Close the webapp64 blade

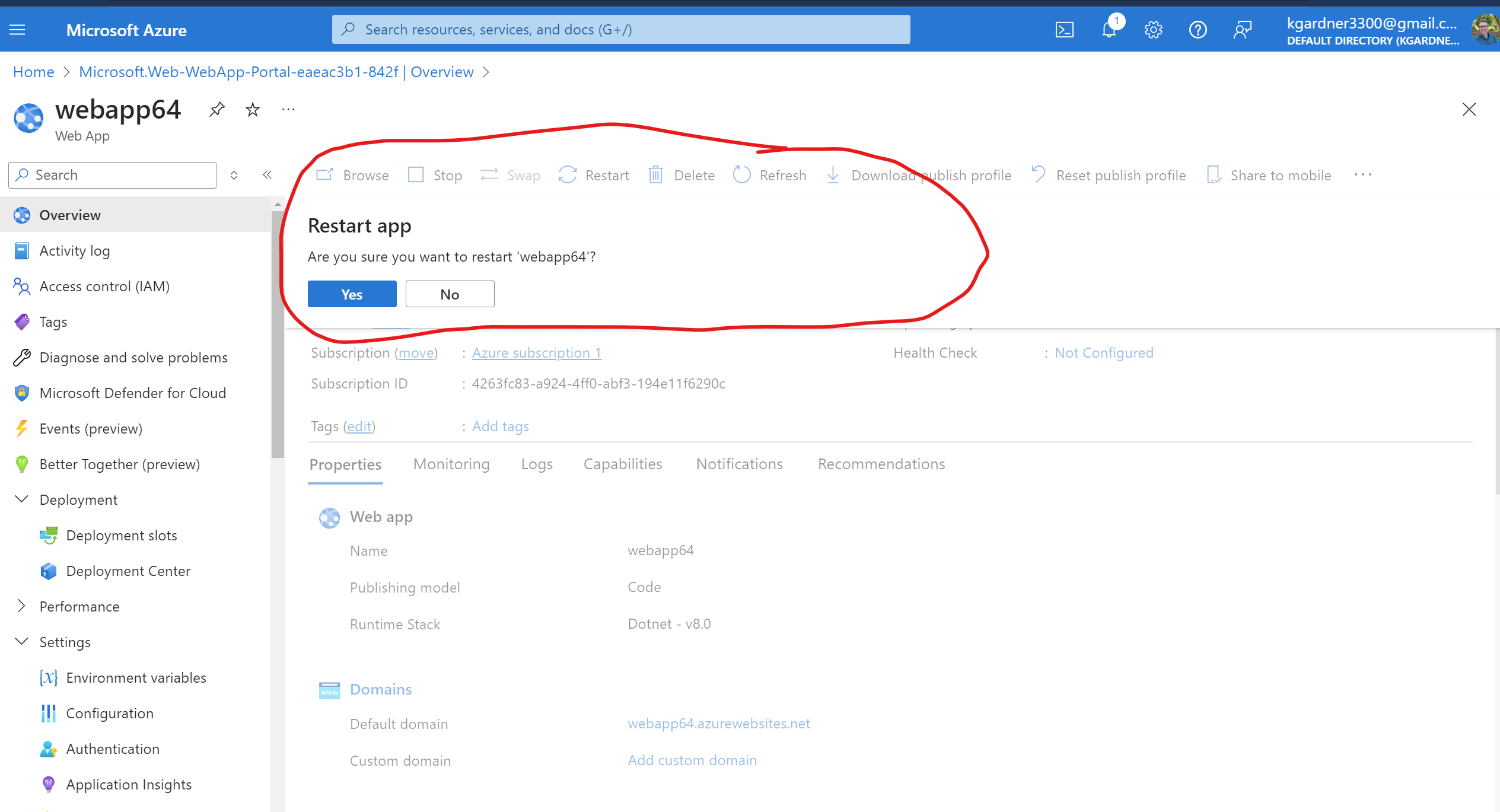1469,109
